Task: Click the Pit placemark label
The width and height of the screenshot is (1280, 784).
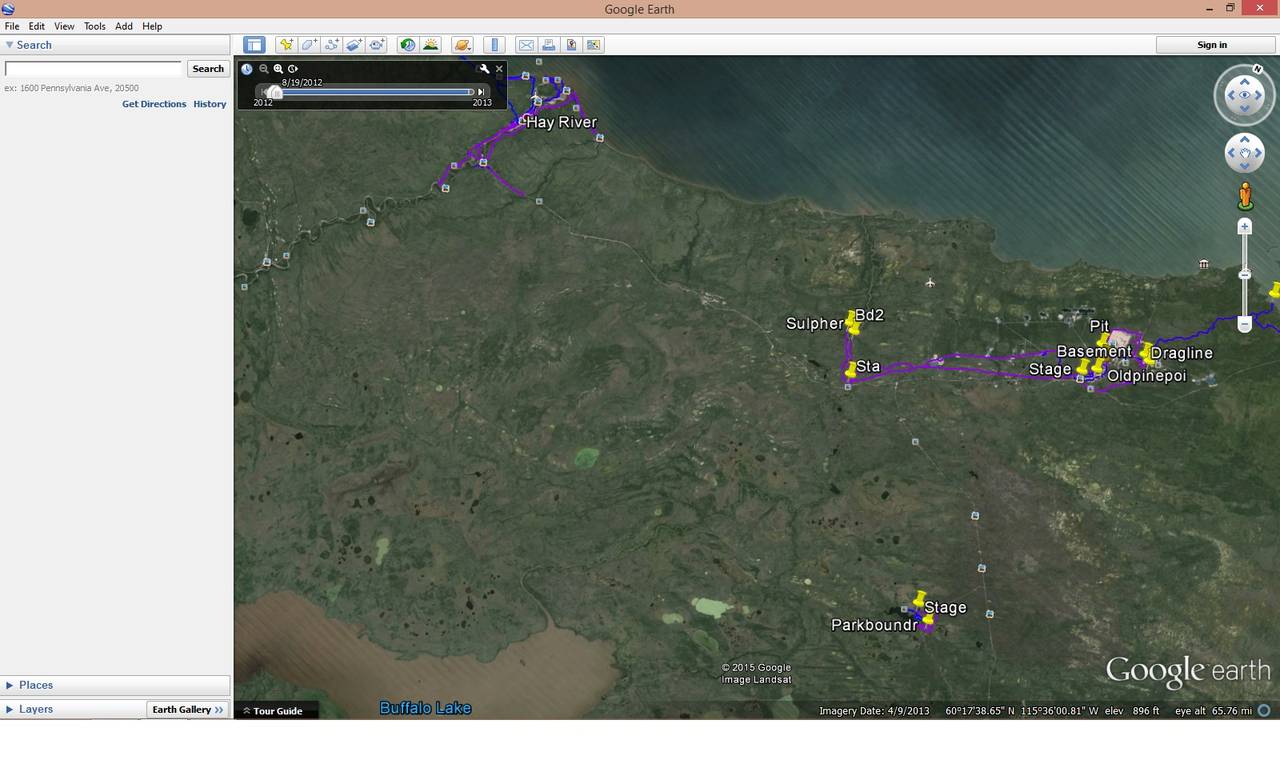Action: pos(1099,325)
